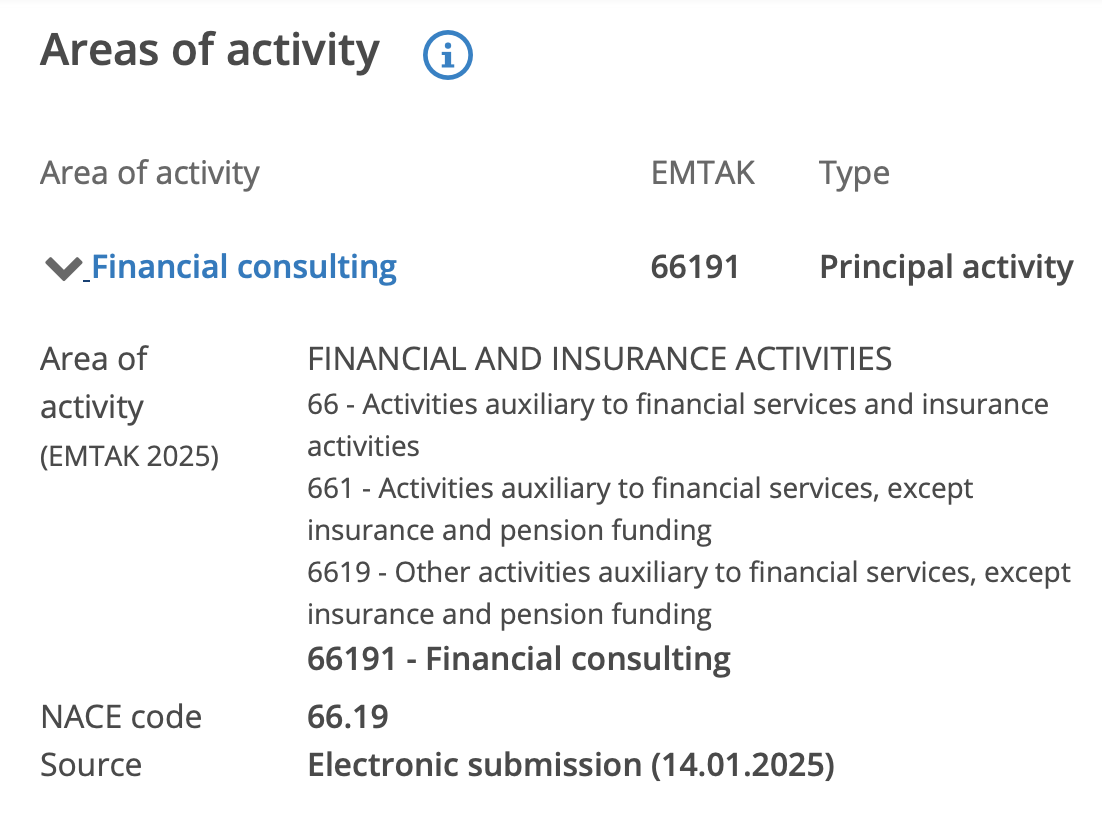1102x818 pixels.
Task: Click the Principal activity type text
Action: point(946,267)
